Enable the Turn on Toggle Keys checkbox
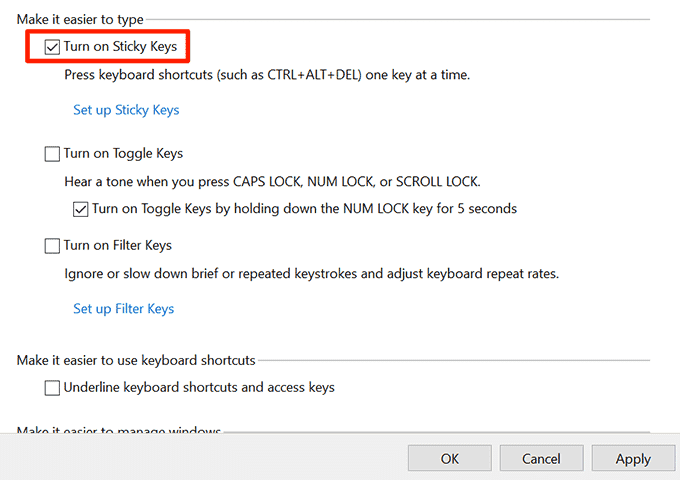Screen dimensions: 680x480 click(52, 154)
